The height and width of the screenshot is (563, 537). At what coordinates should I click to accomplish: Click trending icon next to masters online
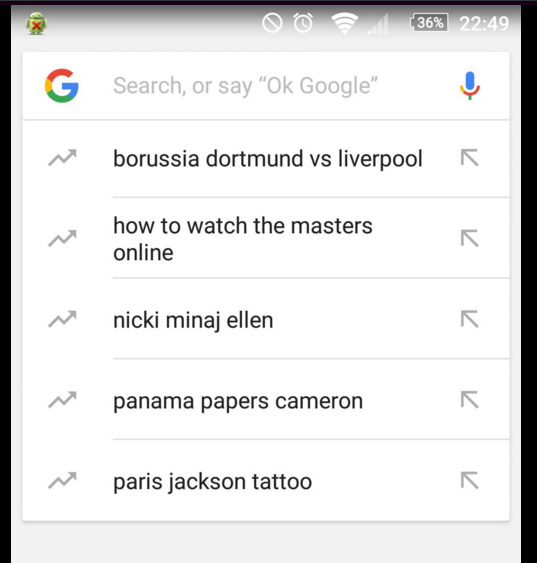pos(62,238)
